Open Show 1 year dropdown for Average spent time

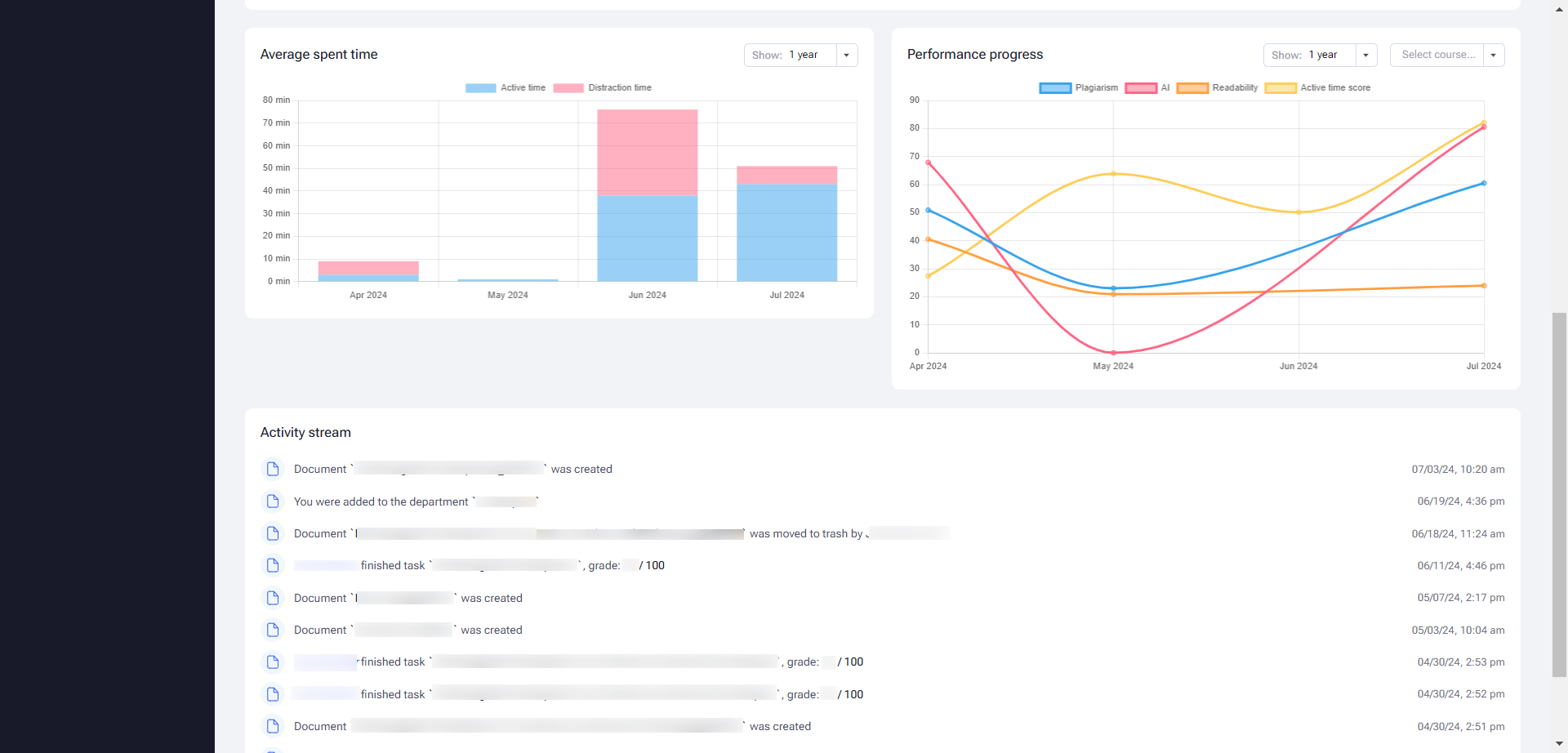(x=800, y=55)
